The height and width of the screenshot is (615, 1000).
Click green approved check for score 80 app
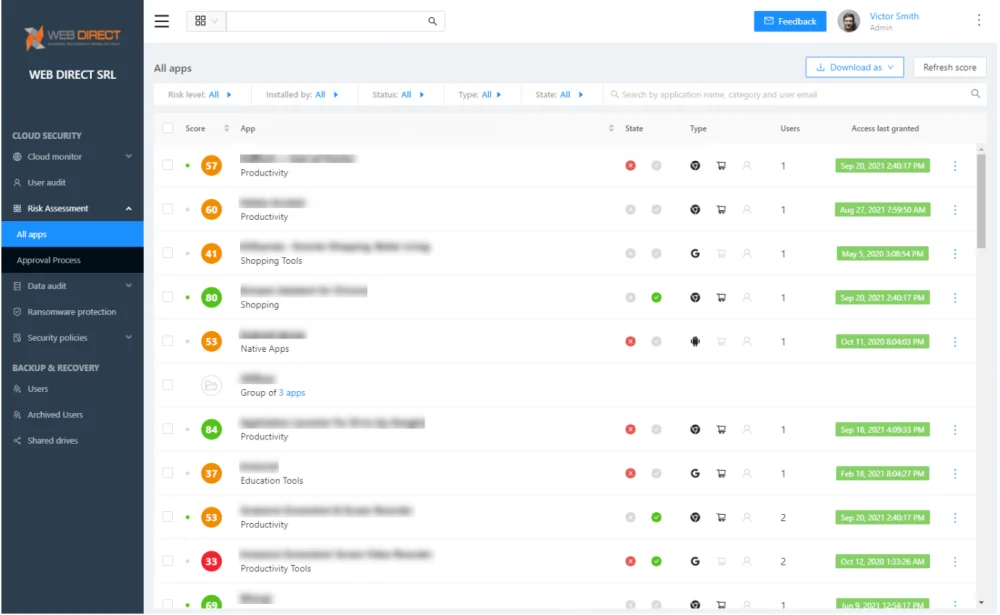pyautogui.click(x=656, y=297)
